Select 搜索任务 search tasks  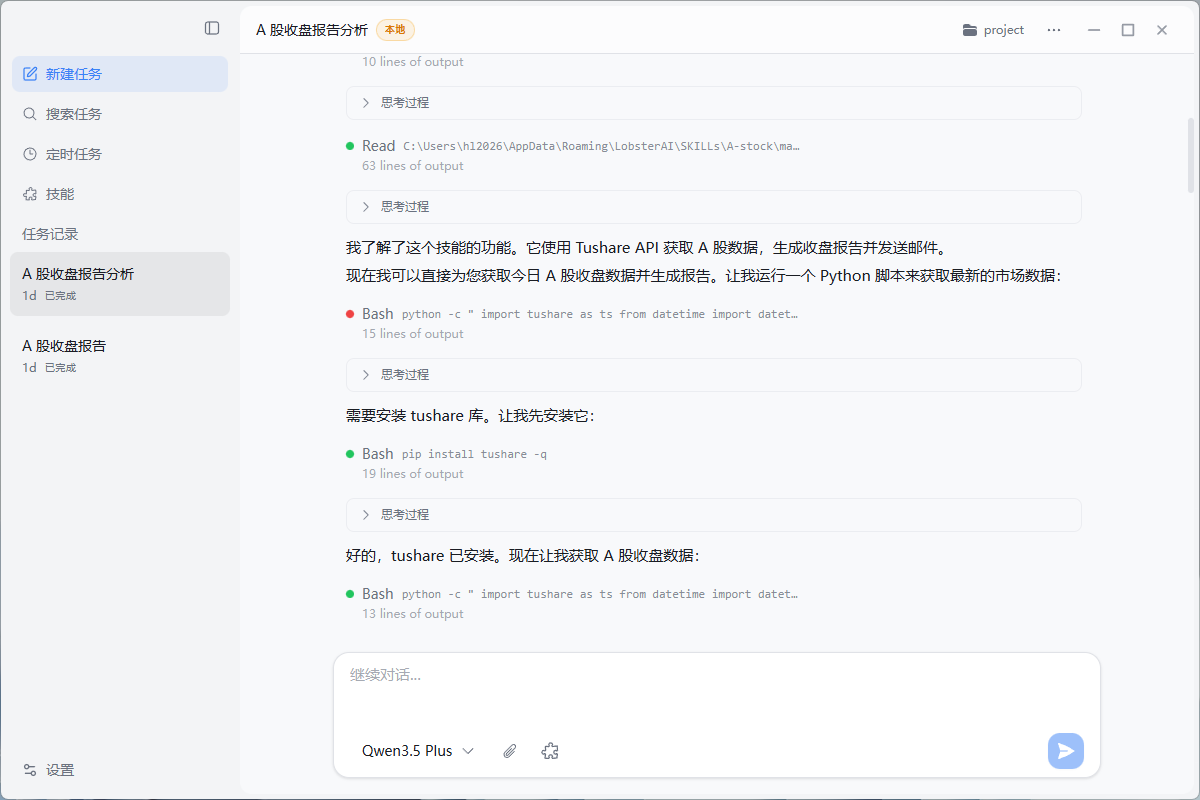click(x=73, y=114)
